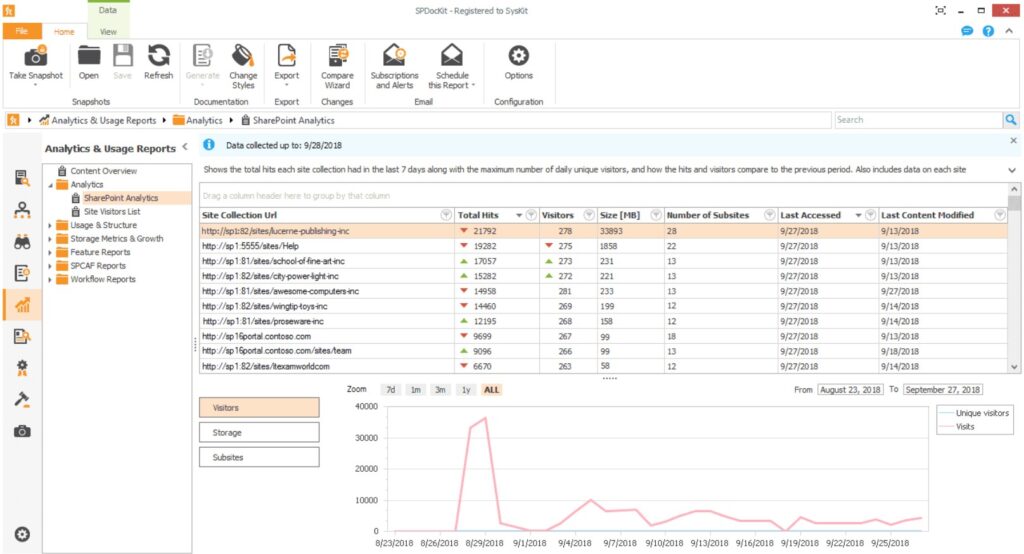The image size is (1024, 554).
Task: Dismiss the data collected info banner
Action: 1014,140
